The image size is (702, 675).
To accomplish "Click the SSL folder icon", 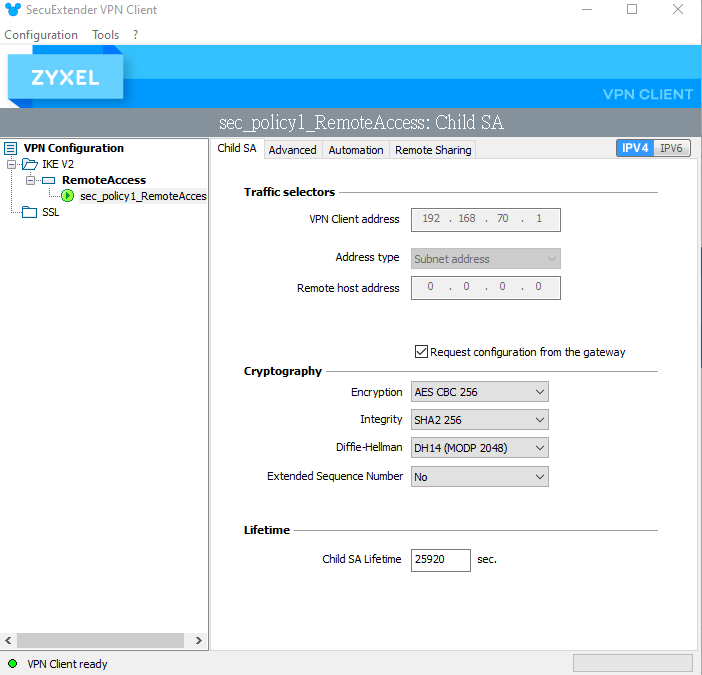I will pos(30,212).
